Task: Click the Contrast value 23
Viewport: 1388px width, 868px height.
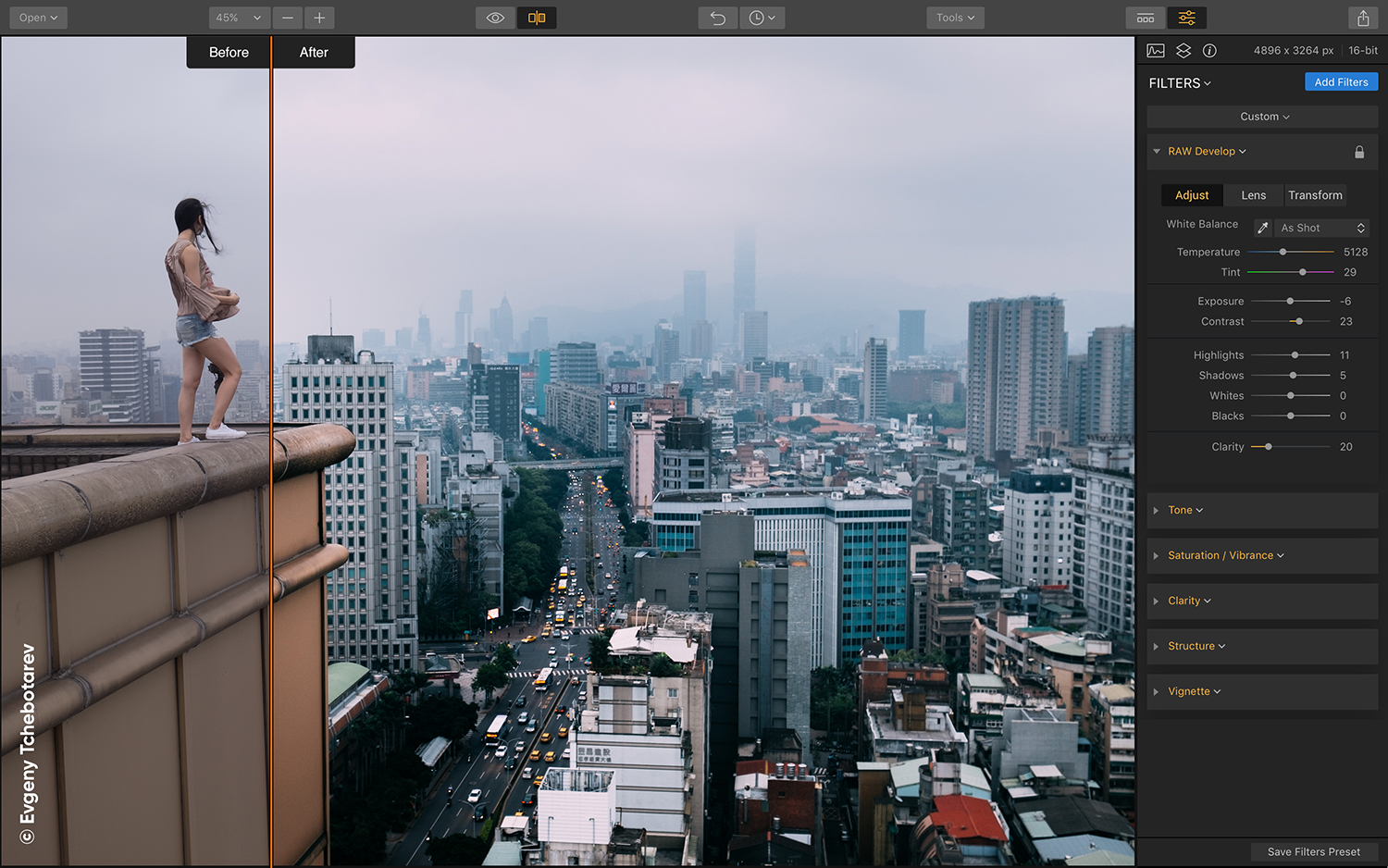Action: 1346,322
